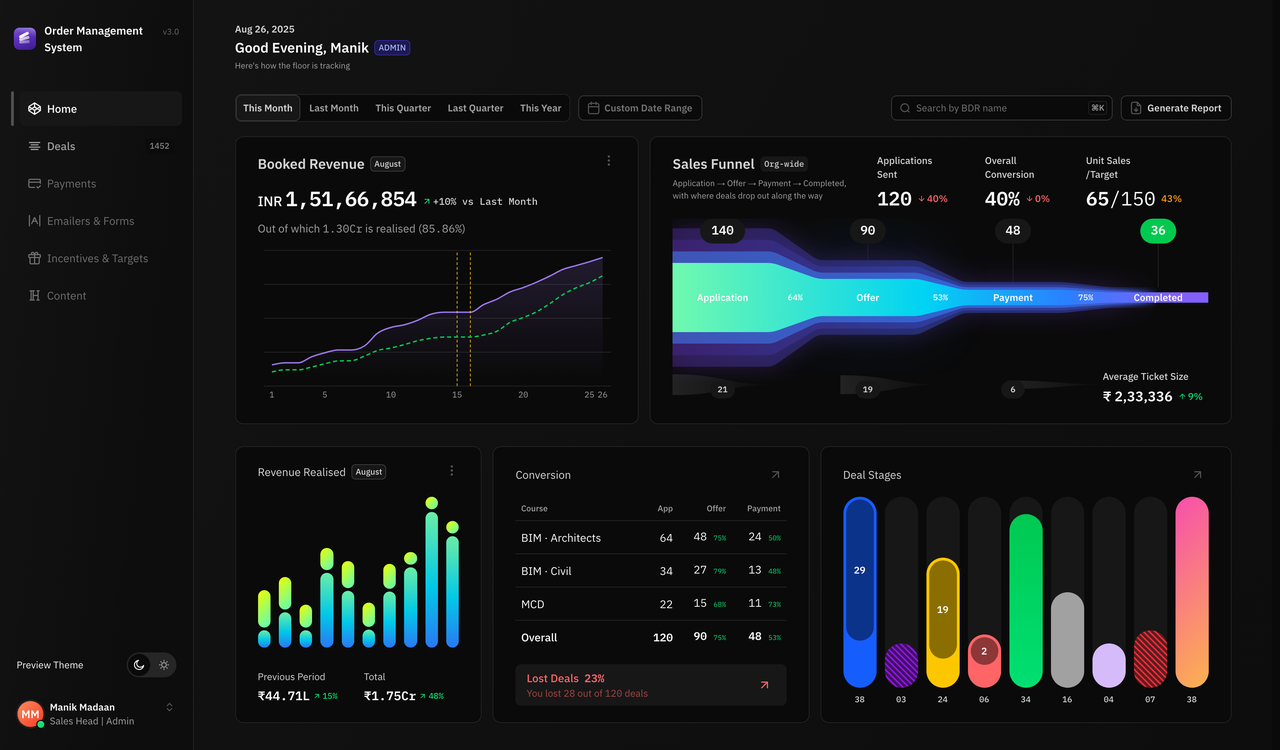Viewport: 1280px width, 750px height.
Task: Open the Conversion card's arrow icon
Action: point(775,475)
